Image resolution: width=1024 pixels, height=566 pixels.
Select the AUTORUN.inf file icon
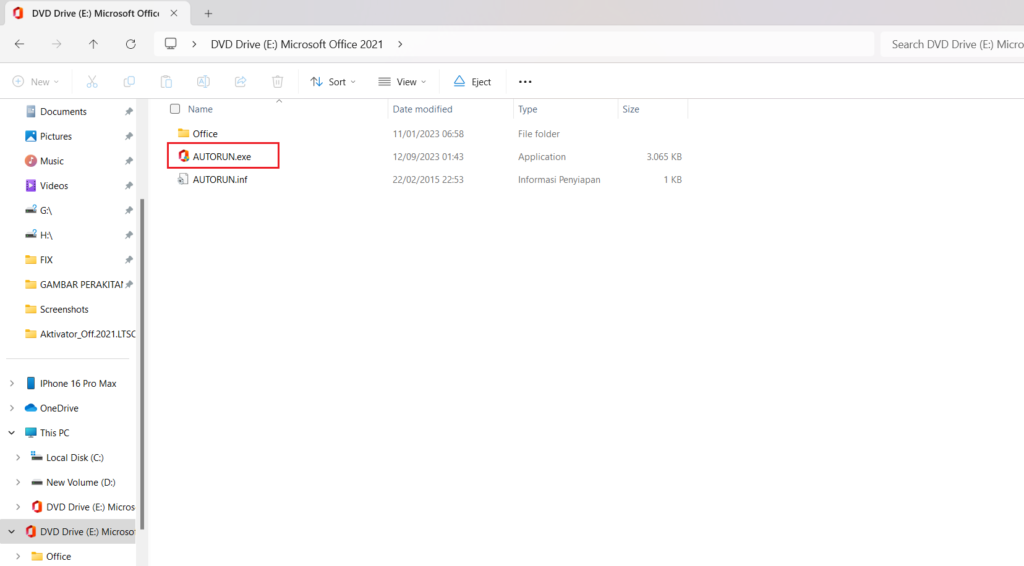(x=183, y=179)
